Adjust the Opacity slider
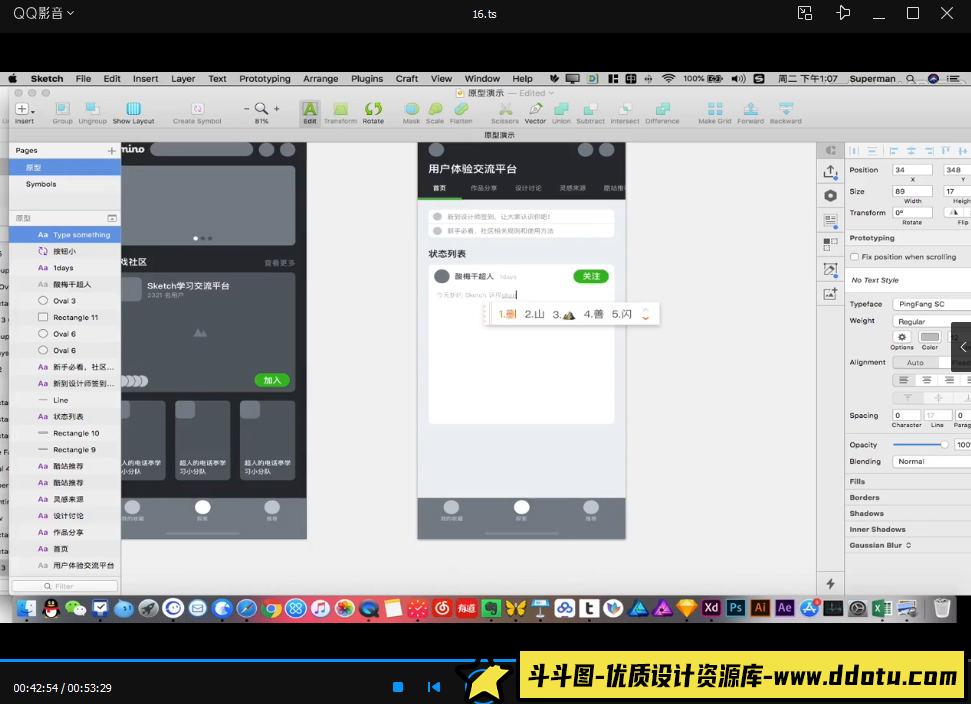 click(x=920, y=445)
